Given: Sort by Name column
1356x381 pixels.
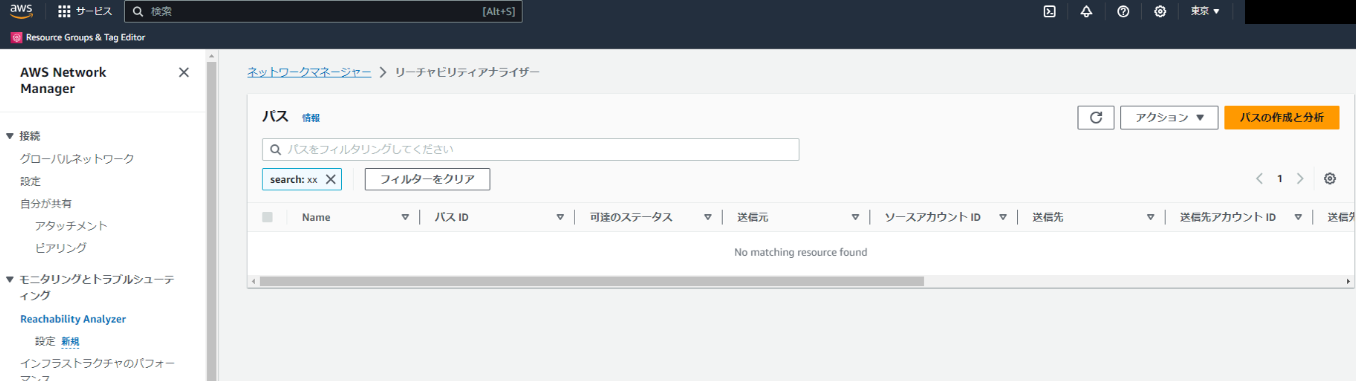Looking at the screenshot, I should [x=405, y=217].
